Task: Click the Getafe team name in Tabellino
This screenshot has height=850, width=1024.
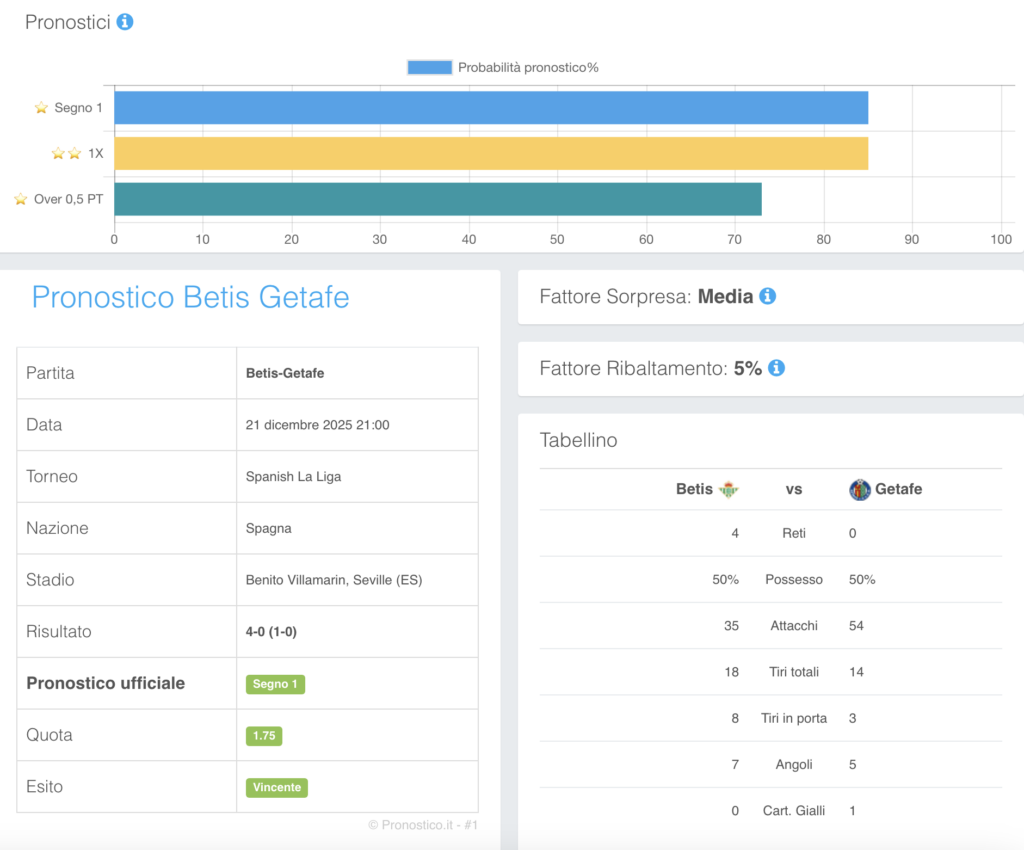Action: [898, 489]
